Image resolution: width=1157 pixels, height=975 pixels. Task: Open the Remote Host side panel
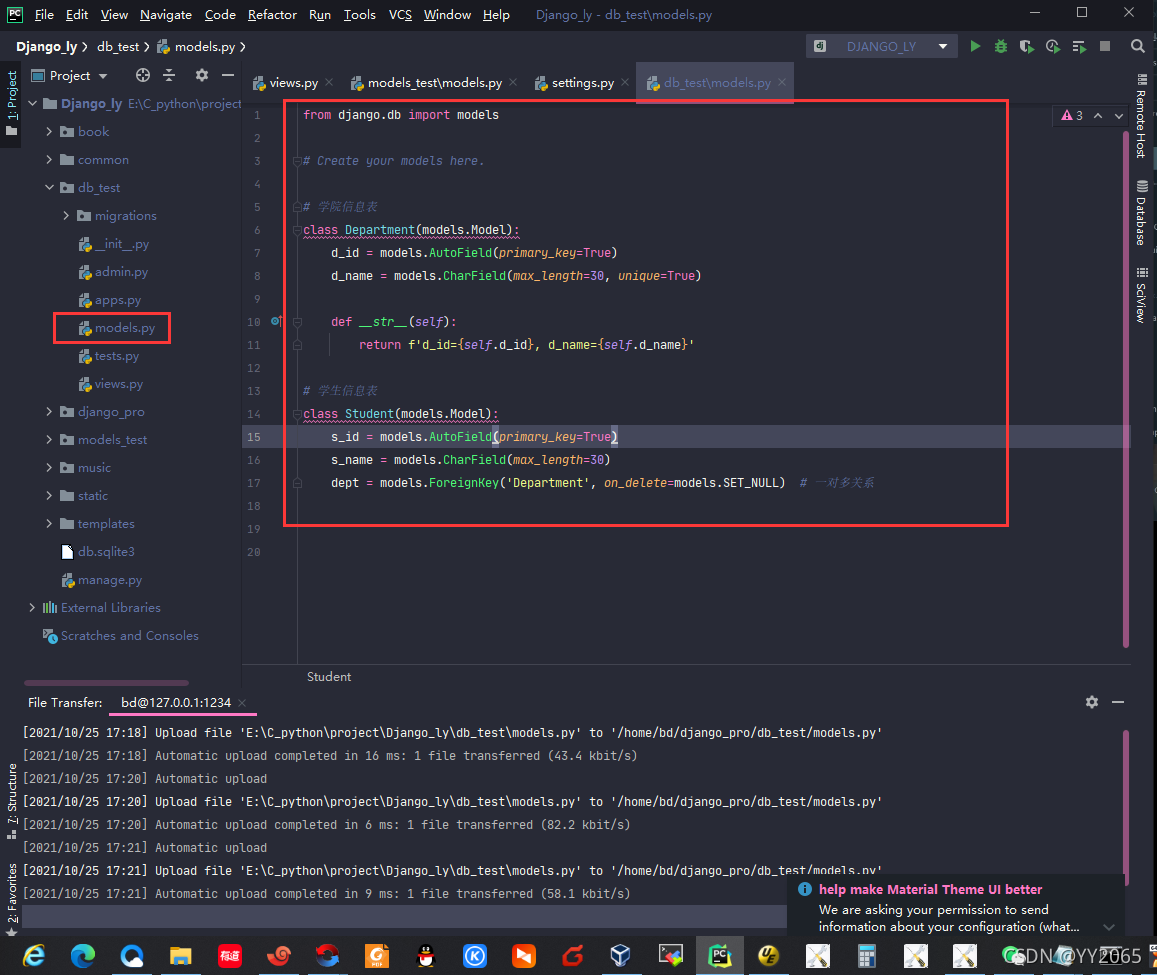click(1142, 116)
